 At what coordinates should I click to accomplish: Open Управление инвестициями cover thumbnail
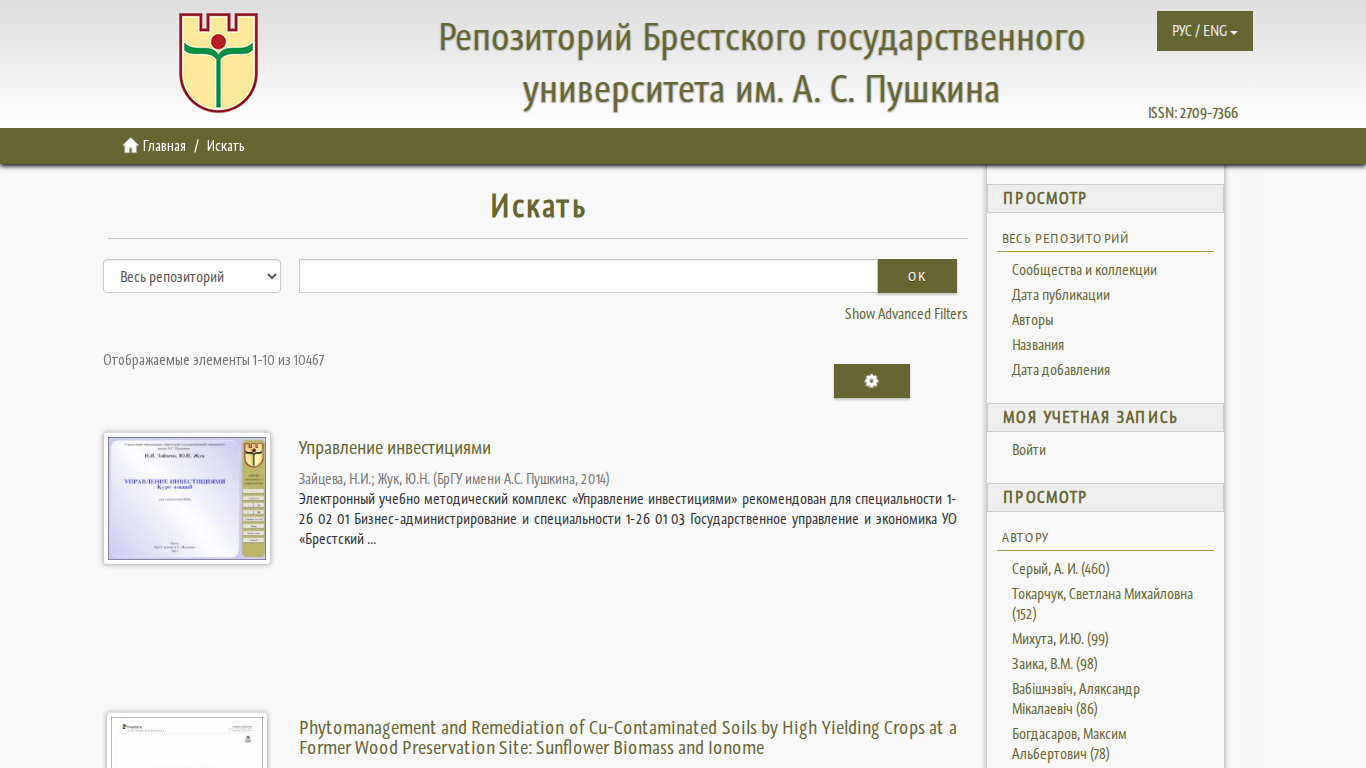(187, 498)
